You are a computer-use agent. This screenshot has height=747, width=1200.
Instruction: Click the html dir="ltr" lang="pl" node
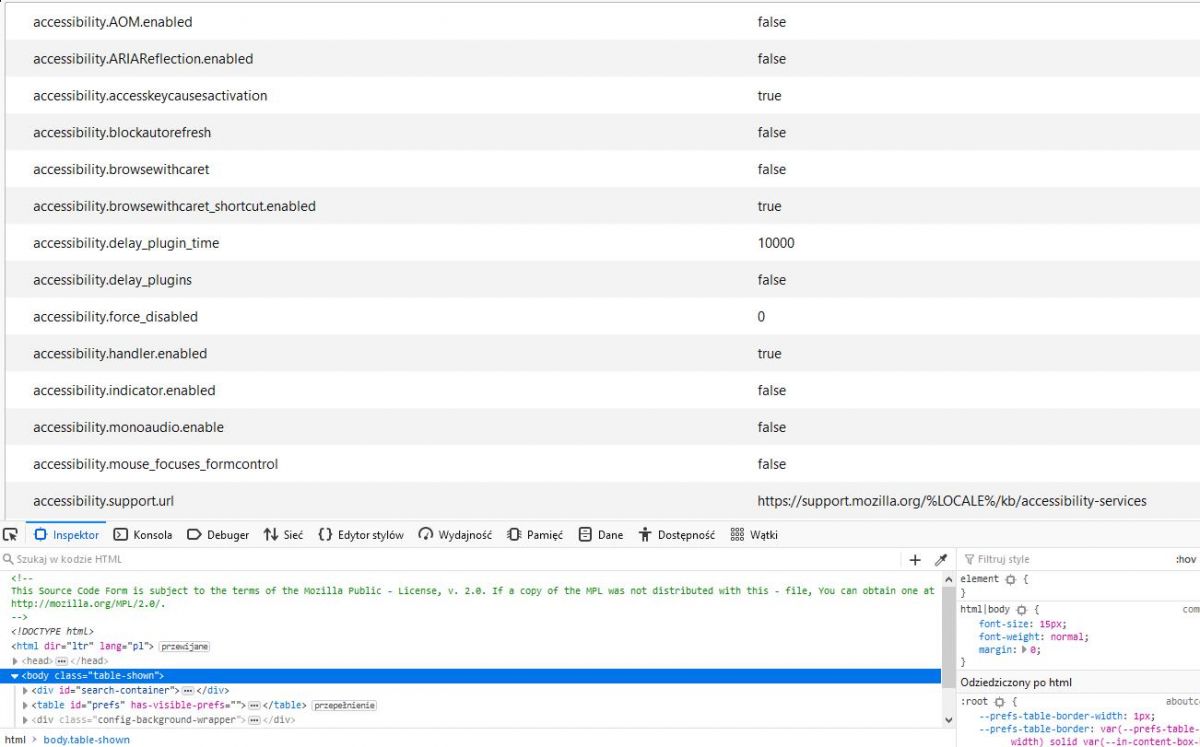pyautogui.click(x=83, y=647)
